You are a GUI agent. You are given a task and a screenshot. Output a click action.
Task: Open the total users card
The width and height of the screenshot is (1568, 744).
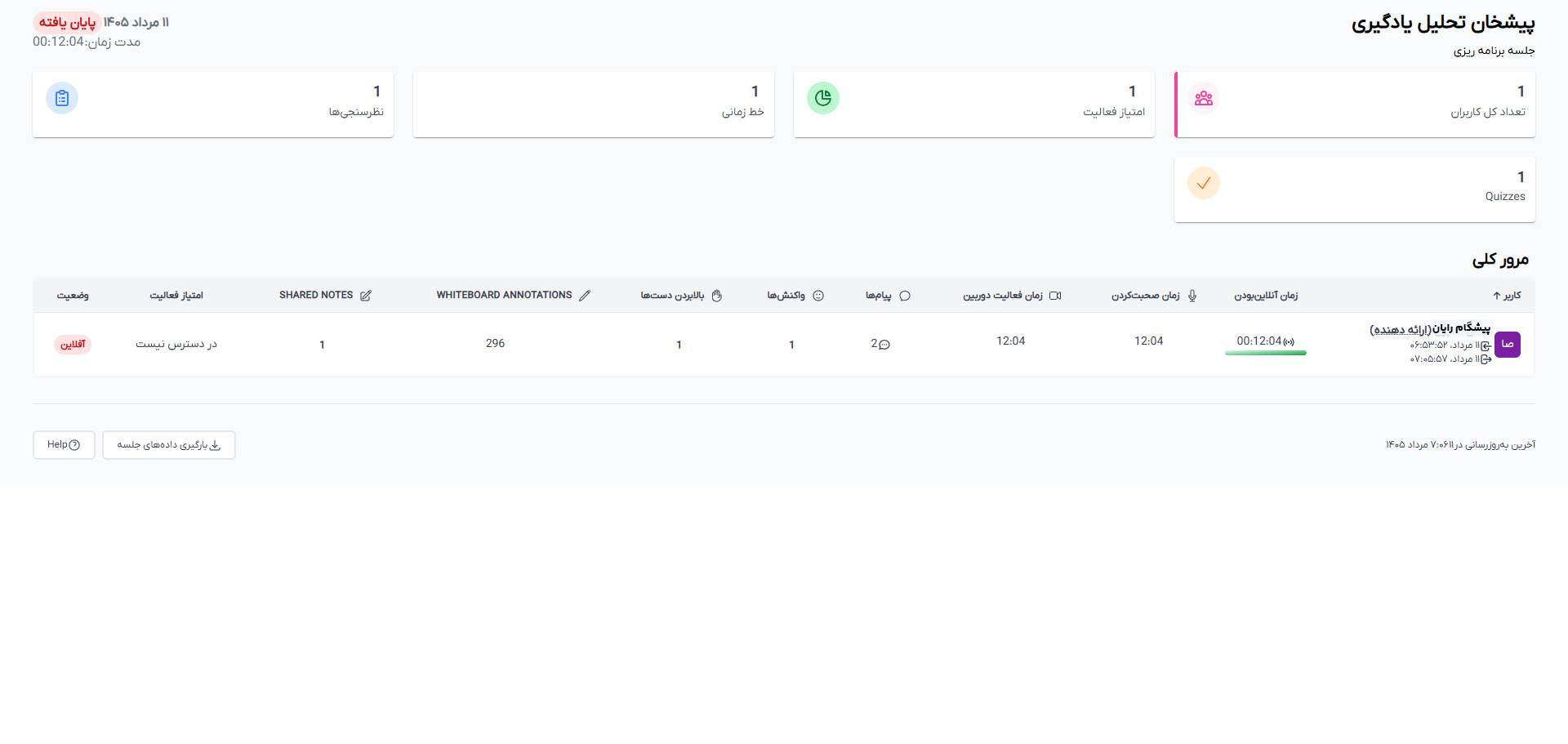tap(1355, 105)
